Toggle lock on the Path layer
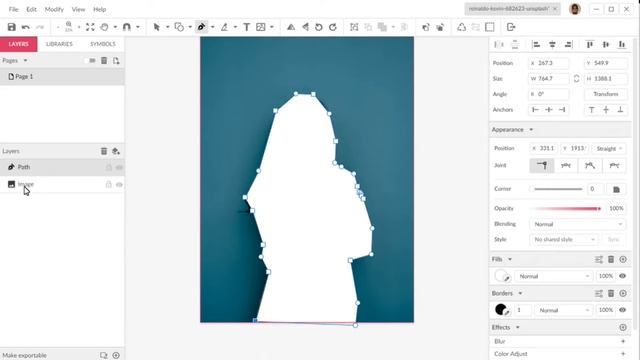The image size is (640, 360). 109,167
